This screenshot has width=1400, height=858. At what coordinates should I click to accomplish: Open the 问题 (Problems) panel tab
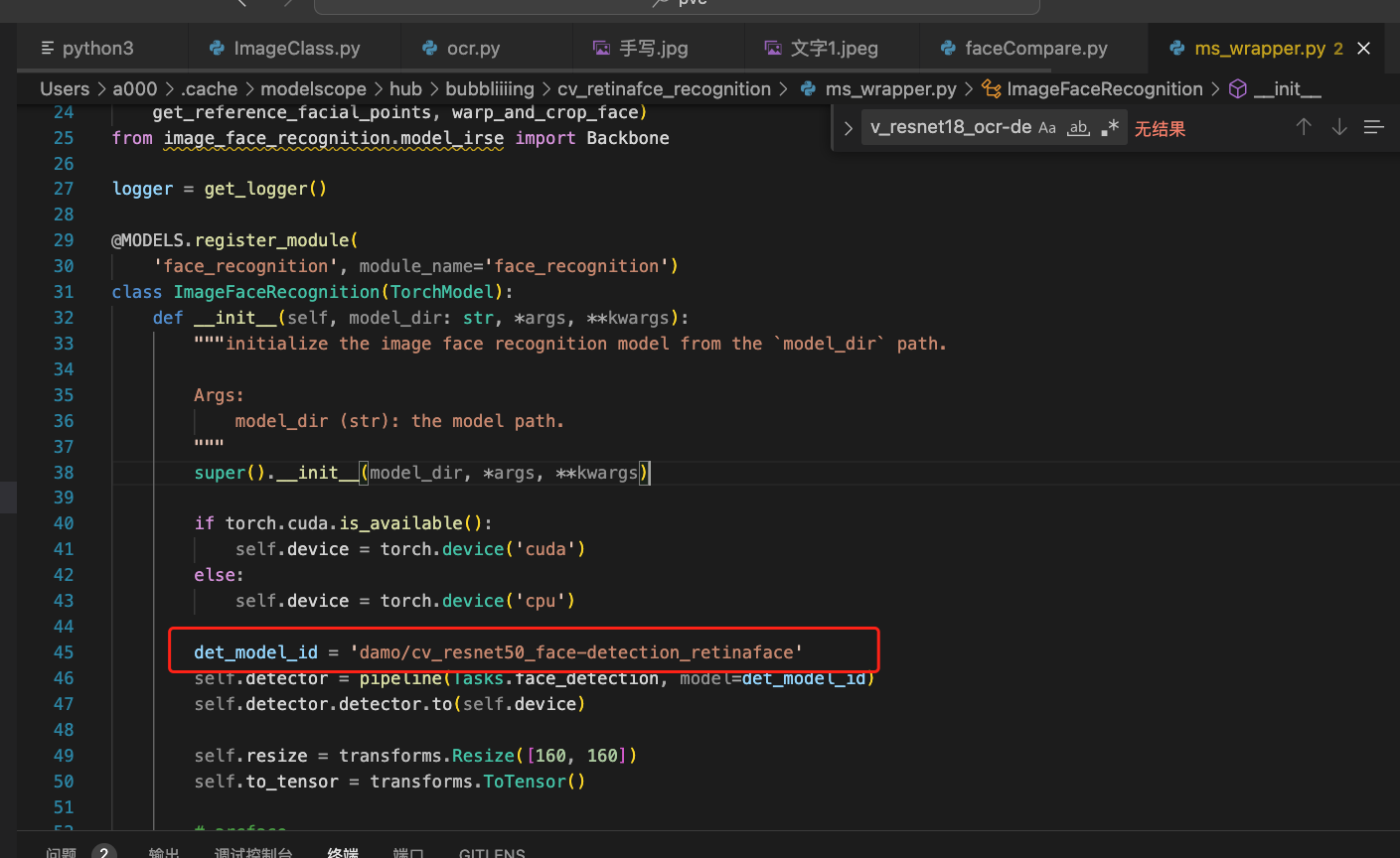coord(61,852)
